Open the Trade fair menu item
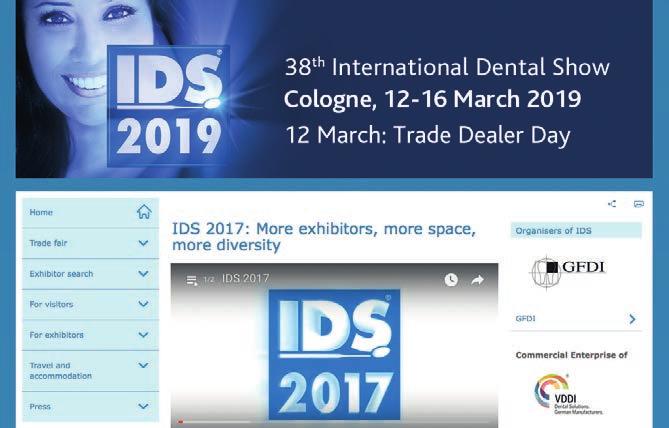The width and height of the screenshot is (669, 428). pyautogui.click(x=90, y=243)
